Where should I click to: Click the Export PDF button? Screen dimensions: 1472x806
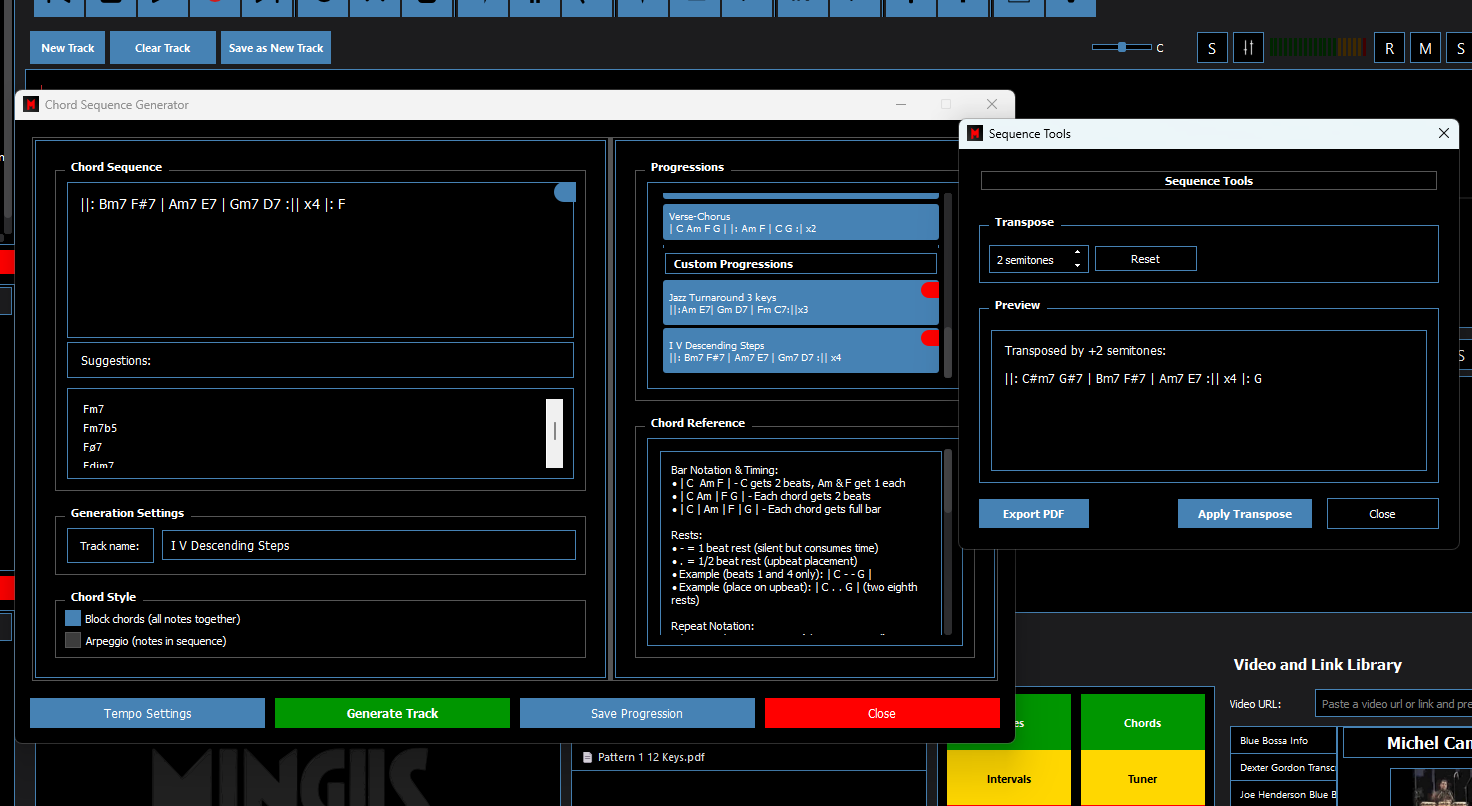(1033, 514)
